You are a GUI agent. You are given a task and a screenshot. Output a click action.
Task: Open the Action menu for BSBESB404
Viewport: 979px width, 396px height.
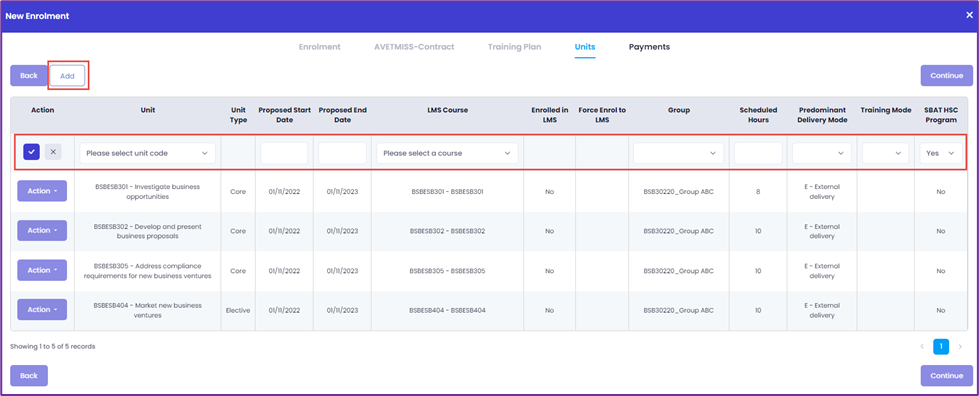(42, 310)
